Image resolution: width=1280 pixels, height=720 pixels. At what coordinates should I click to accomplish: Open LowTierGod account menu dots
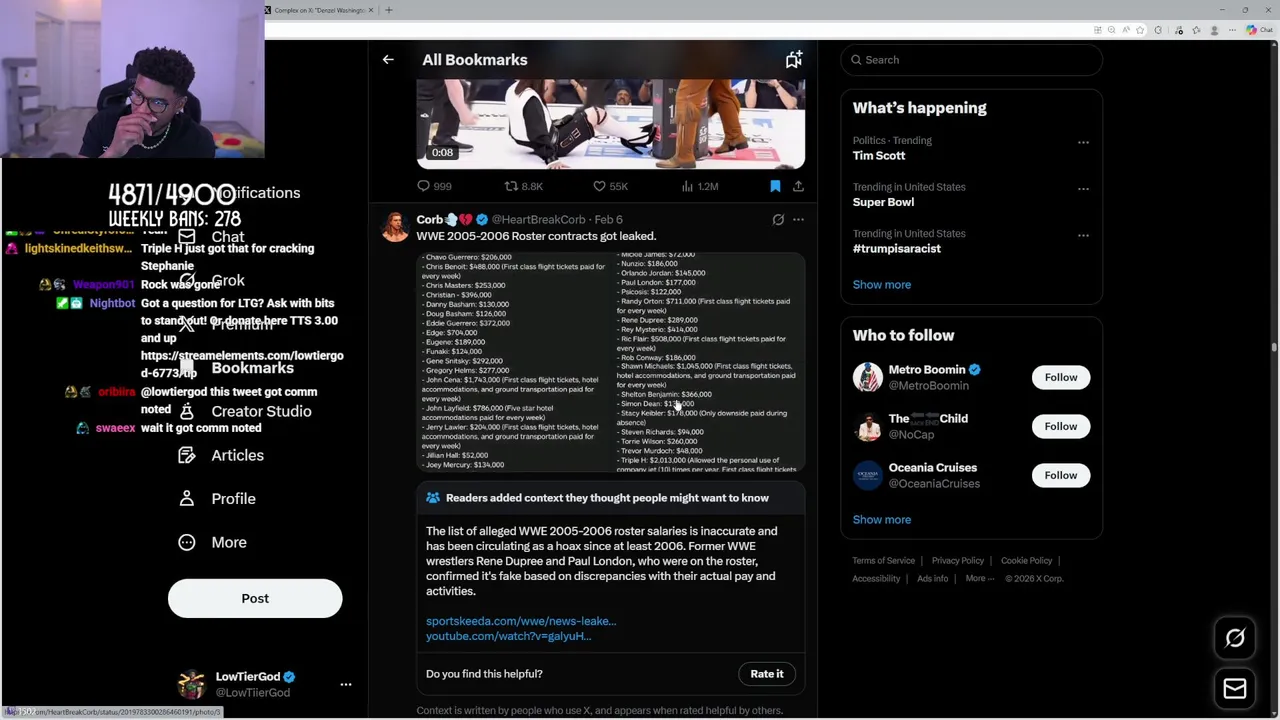[346, 684]
